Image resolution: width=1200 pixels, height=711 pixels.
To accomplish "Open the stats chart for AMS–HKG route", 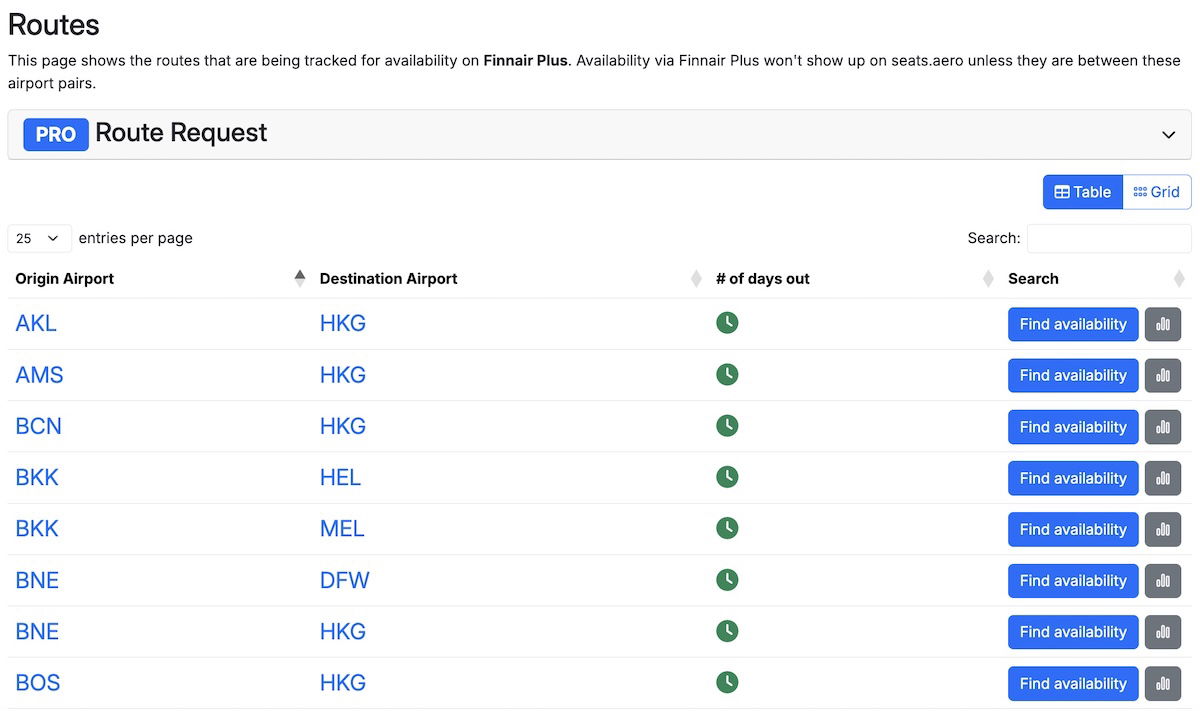I will (x=1162, y=375).
